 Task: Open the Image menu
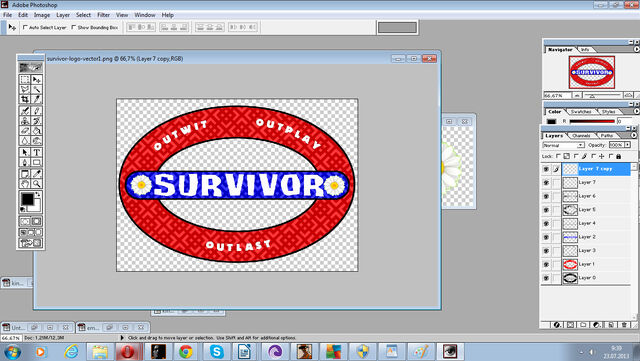pos(42,15)
